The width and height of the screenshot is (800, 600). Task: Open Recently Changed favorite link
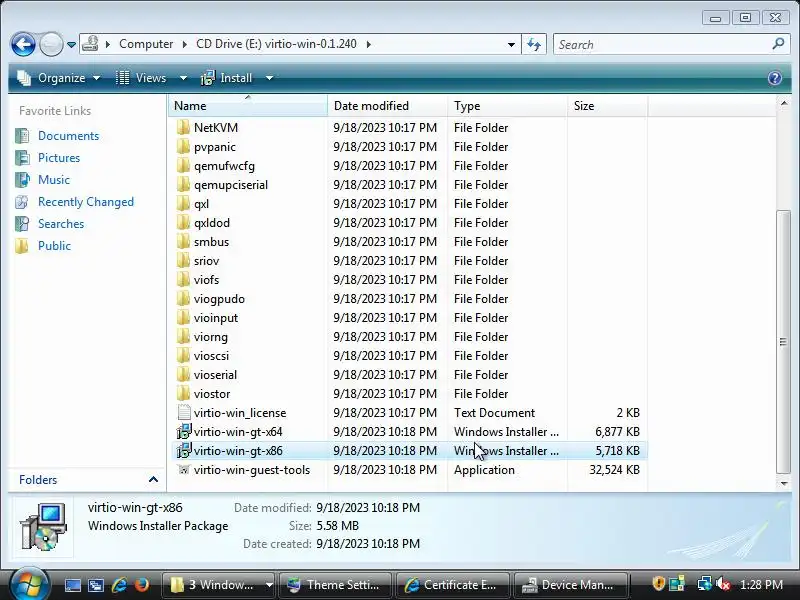(x=86, y=202)
